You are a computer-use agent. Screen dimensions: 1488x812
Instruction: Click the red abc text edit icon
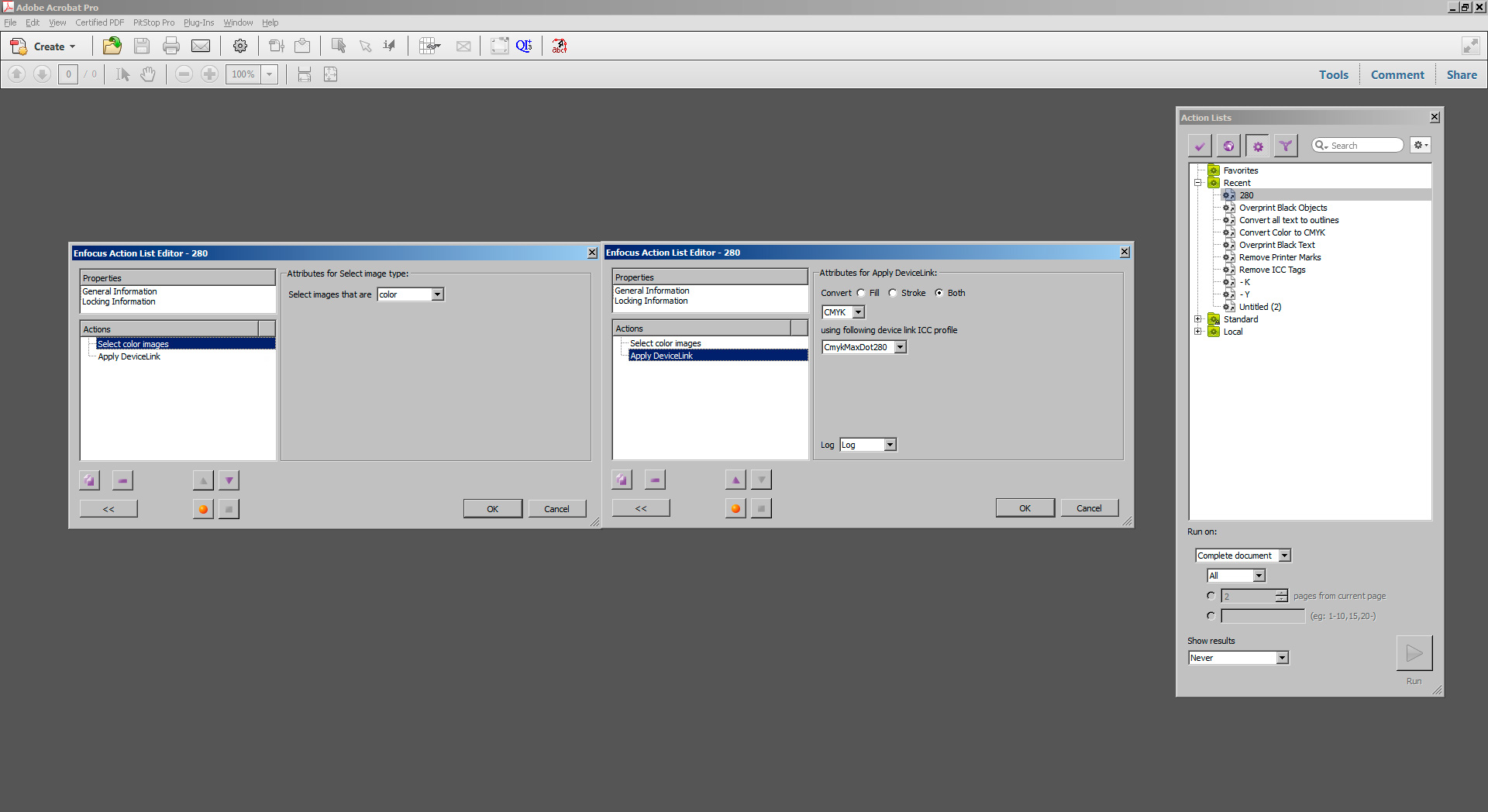tap(560, 46)
